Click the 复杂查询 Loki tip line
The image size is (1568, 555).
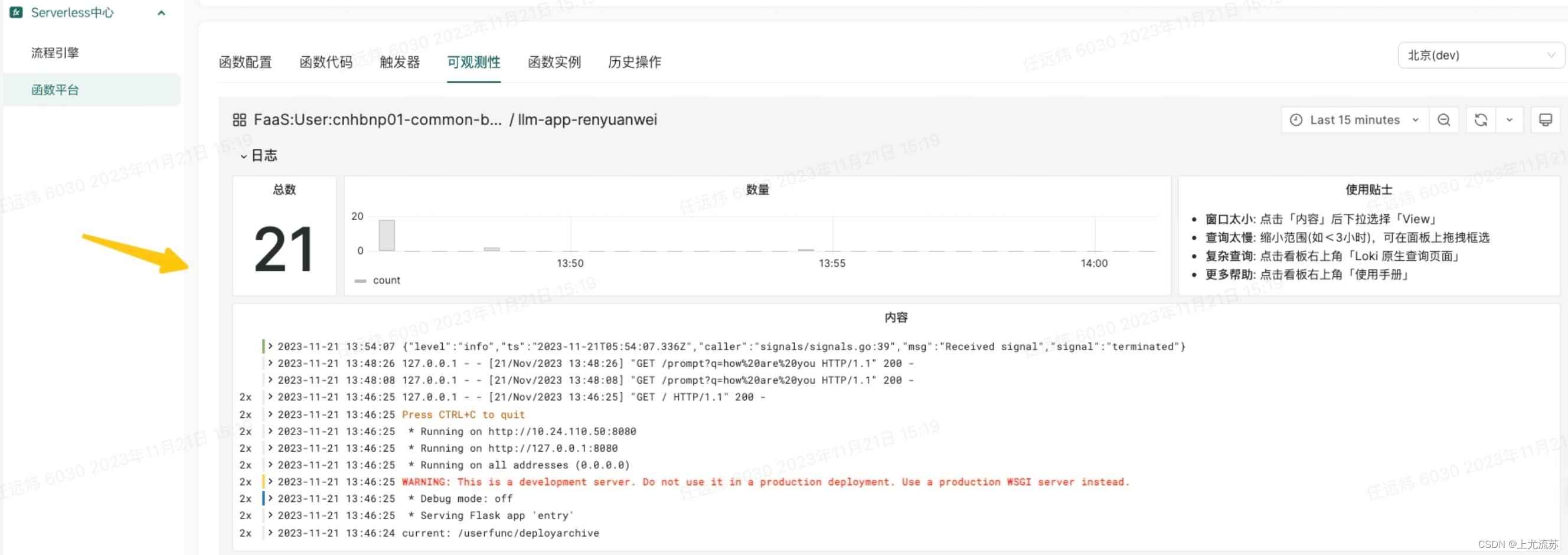pos(1333,257)
